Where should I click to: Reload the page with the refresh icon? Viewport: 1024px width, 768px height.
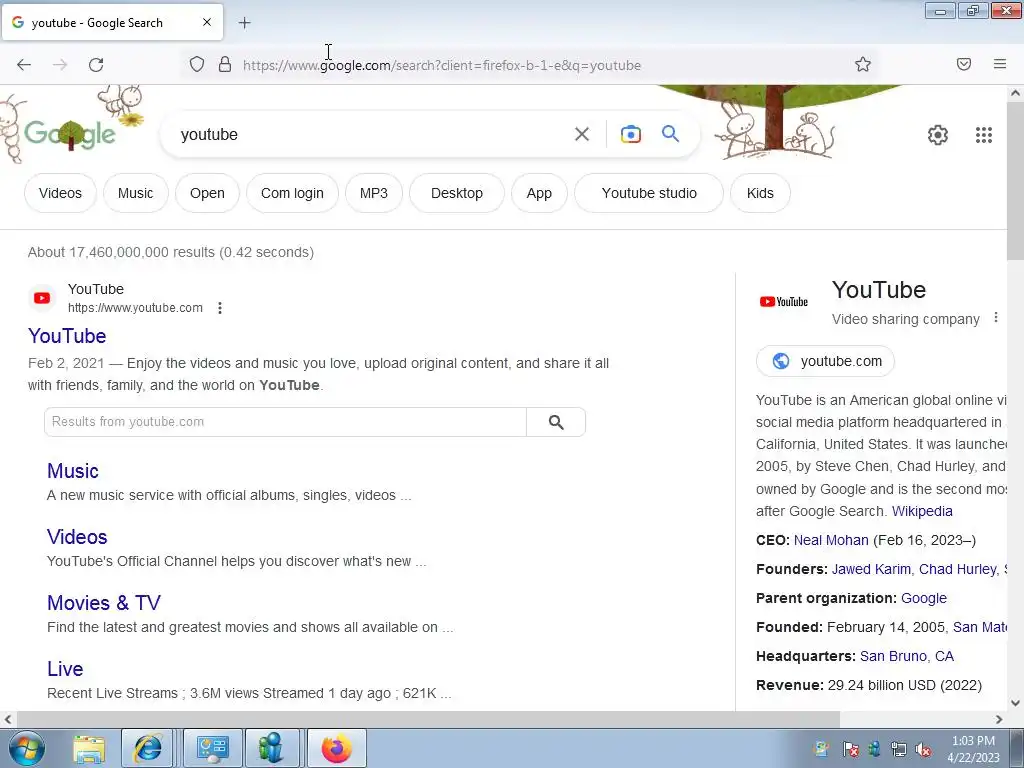pyautogui.click(x=96, y=65)
